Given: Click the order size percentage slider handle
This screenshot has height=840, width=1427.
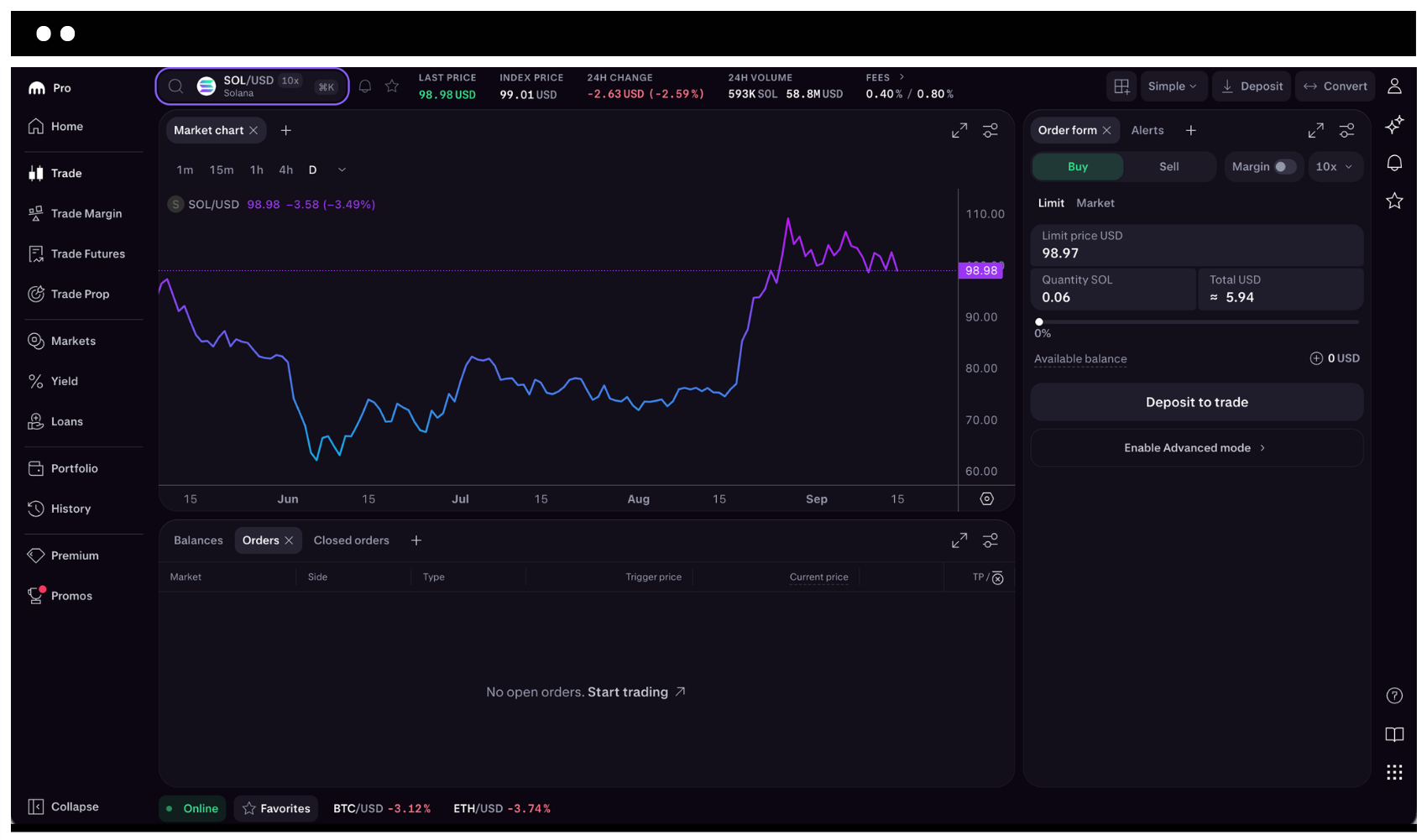Looking at the screenshot, I should (x=1039, y=322).
